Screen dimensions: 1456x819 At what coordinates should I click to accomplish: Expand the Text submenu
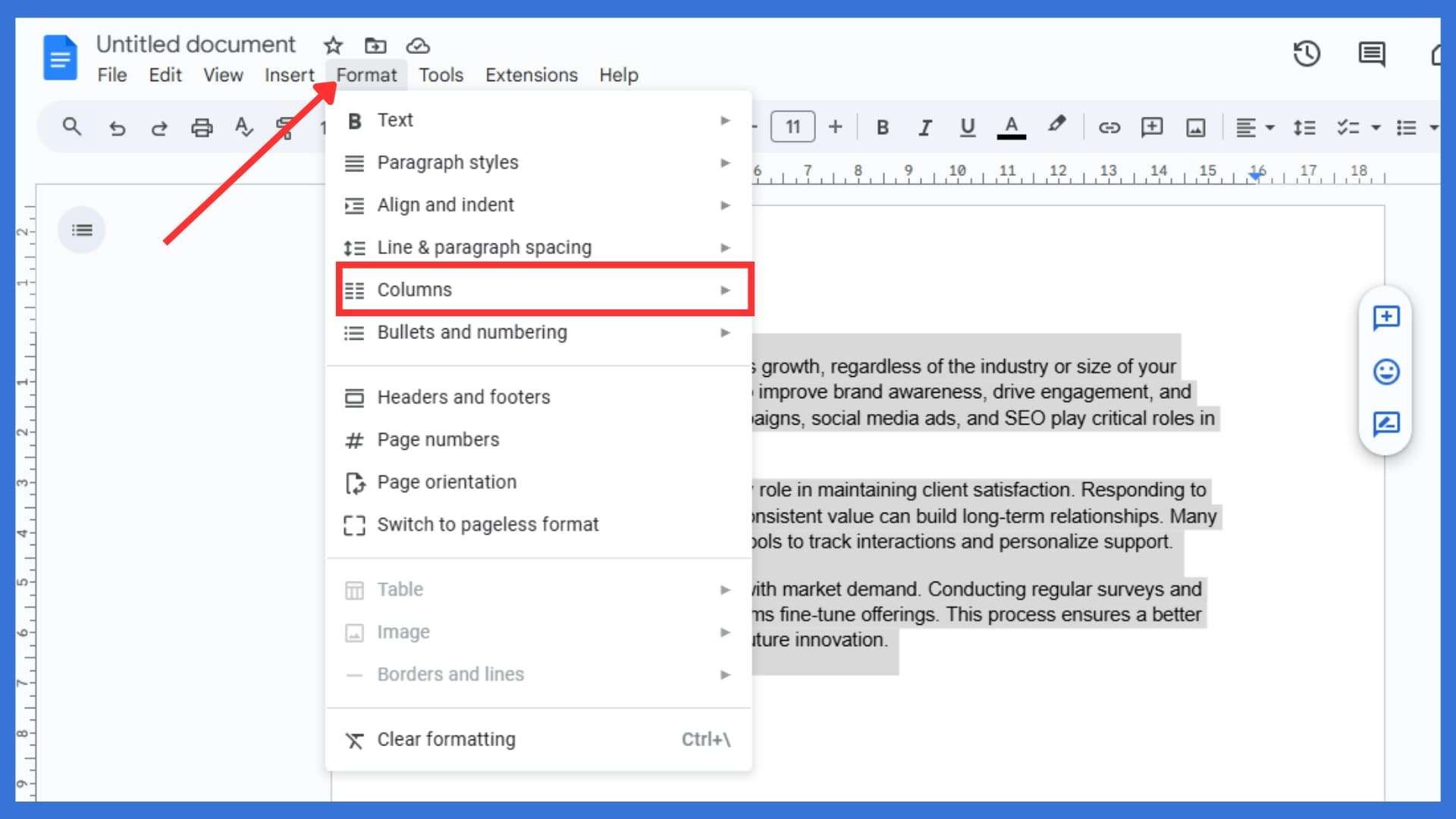click(x=538, y=120)
